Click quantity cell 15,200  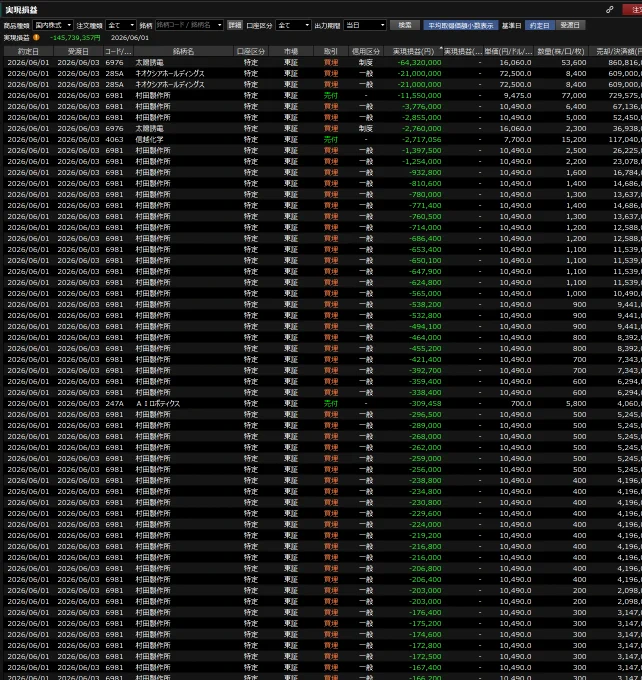(573, 140)
